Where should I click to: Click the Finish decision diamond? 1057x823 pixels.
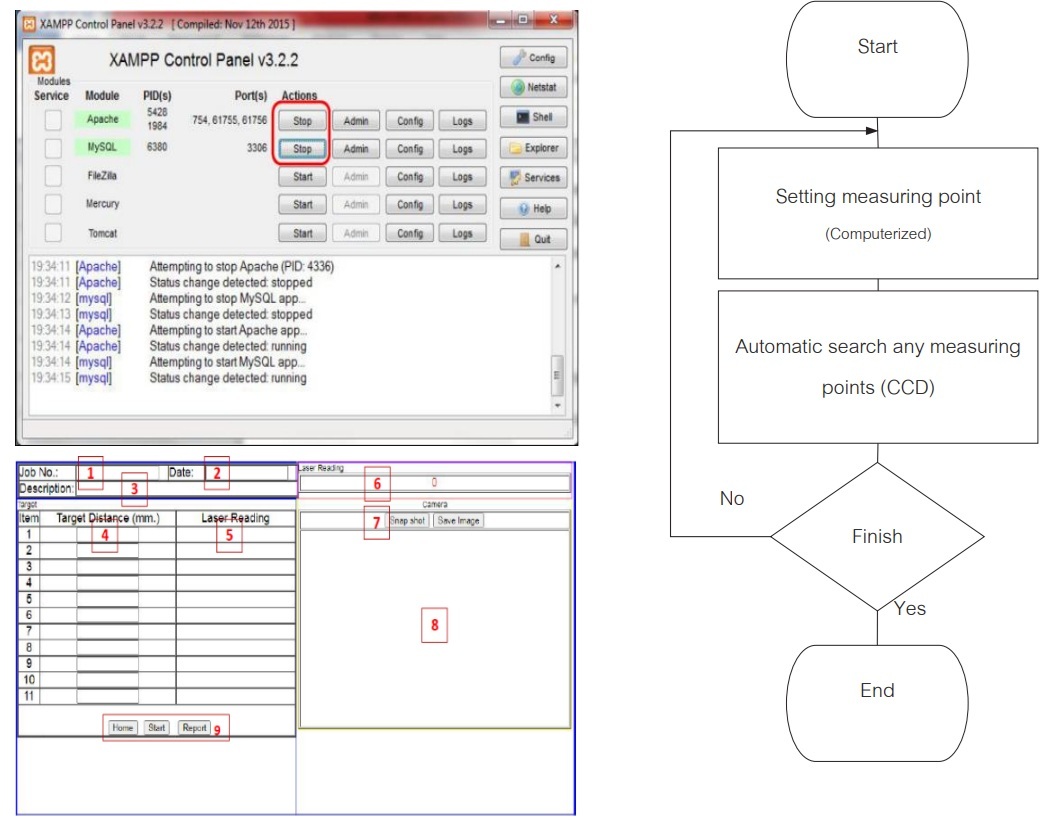(877, 537)
